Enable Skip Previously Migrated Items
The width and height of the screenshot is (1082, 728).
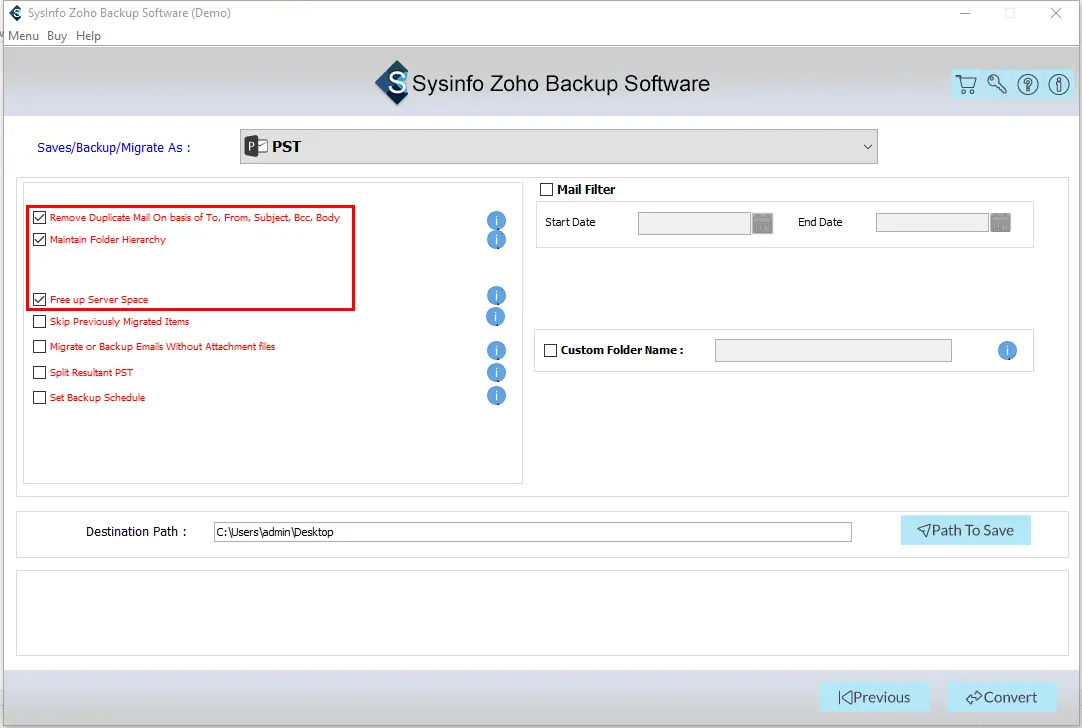39,322
